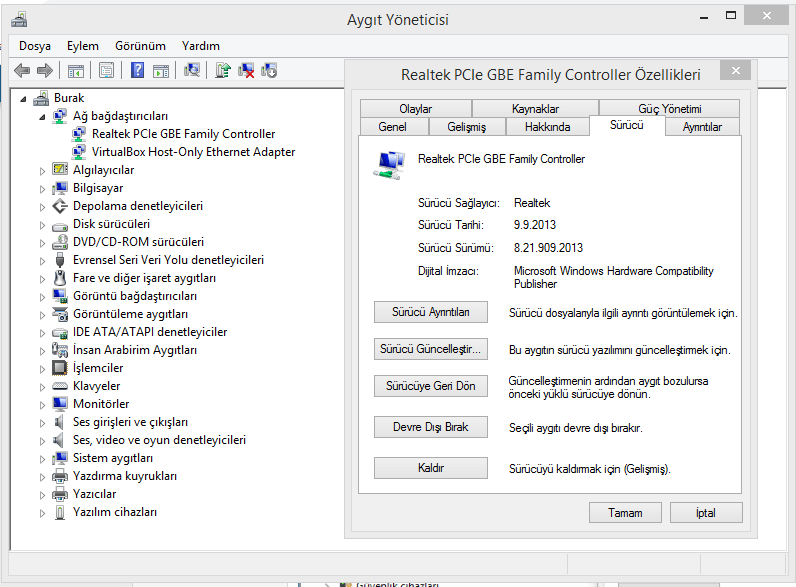Switch to the Ayrıntılar tab
796x587 pixels.
702,126
